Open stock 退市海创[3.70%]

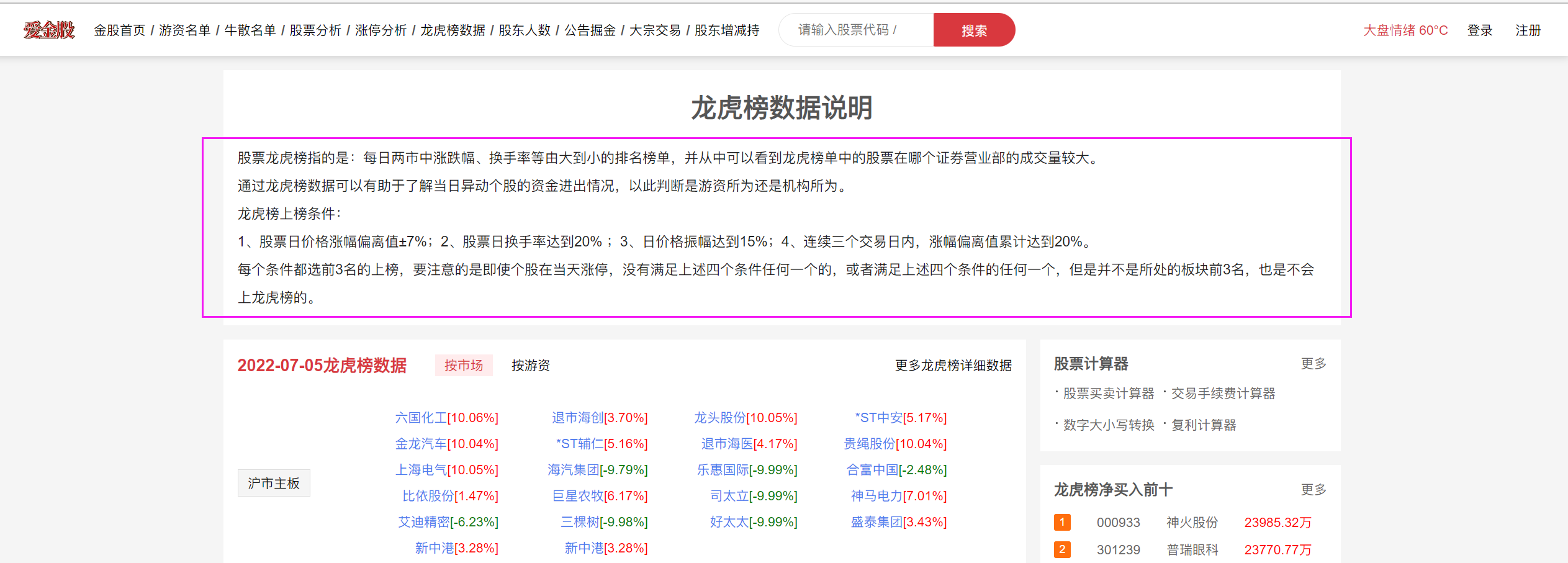600,418
